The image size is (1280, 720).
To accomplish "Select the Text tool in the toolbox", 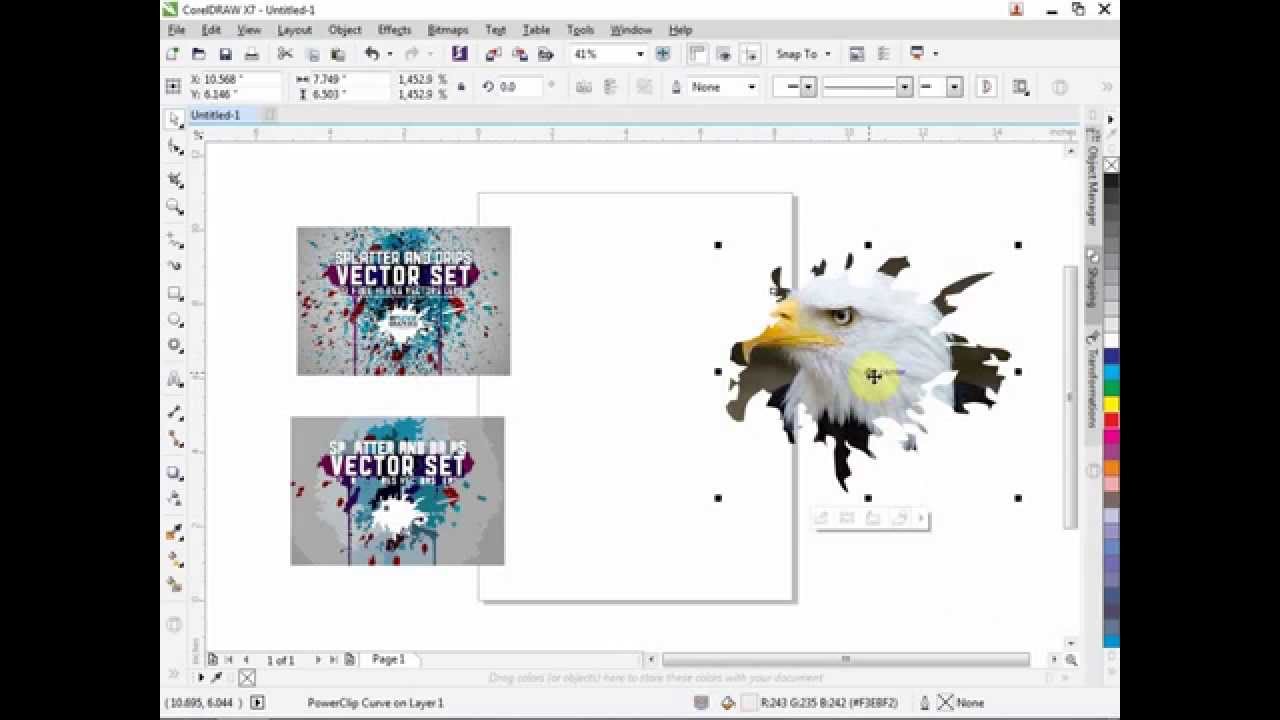I will pos(175,379).
